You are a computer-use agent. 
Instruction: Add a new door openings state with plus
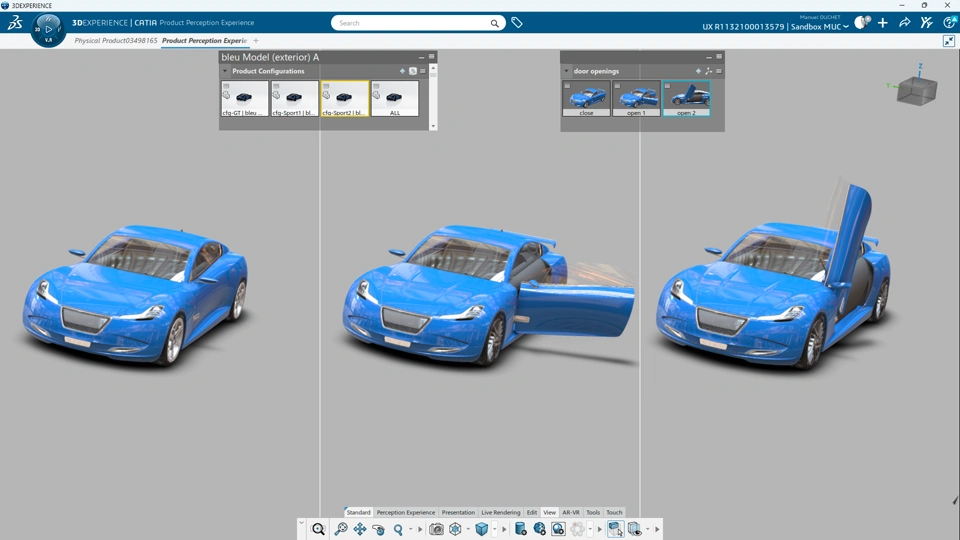click(x=698, y=71)
